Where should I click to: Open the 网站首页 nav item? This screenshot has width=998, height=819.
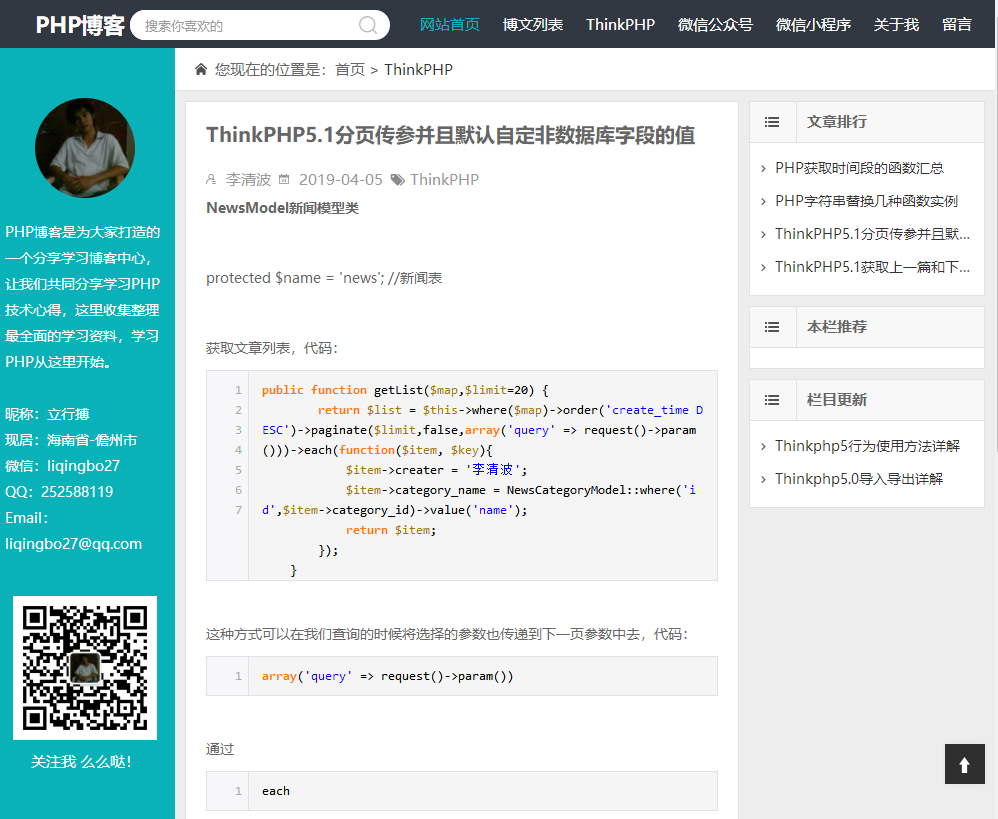pos(449,25)
